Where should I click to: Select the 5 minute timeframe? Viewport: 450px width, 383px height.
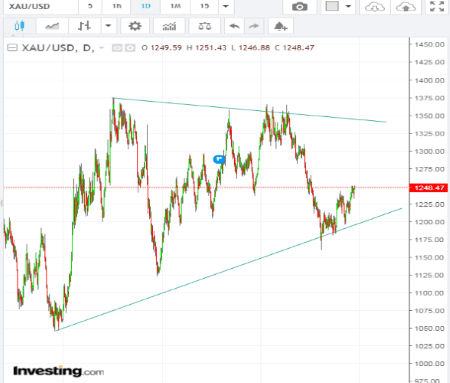click(90, 6)
